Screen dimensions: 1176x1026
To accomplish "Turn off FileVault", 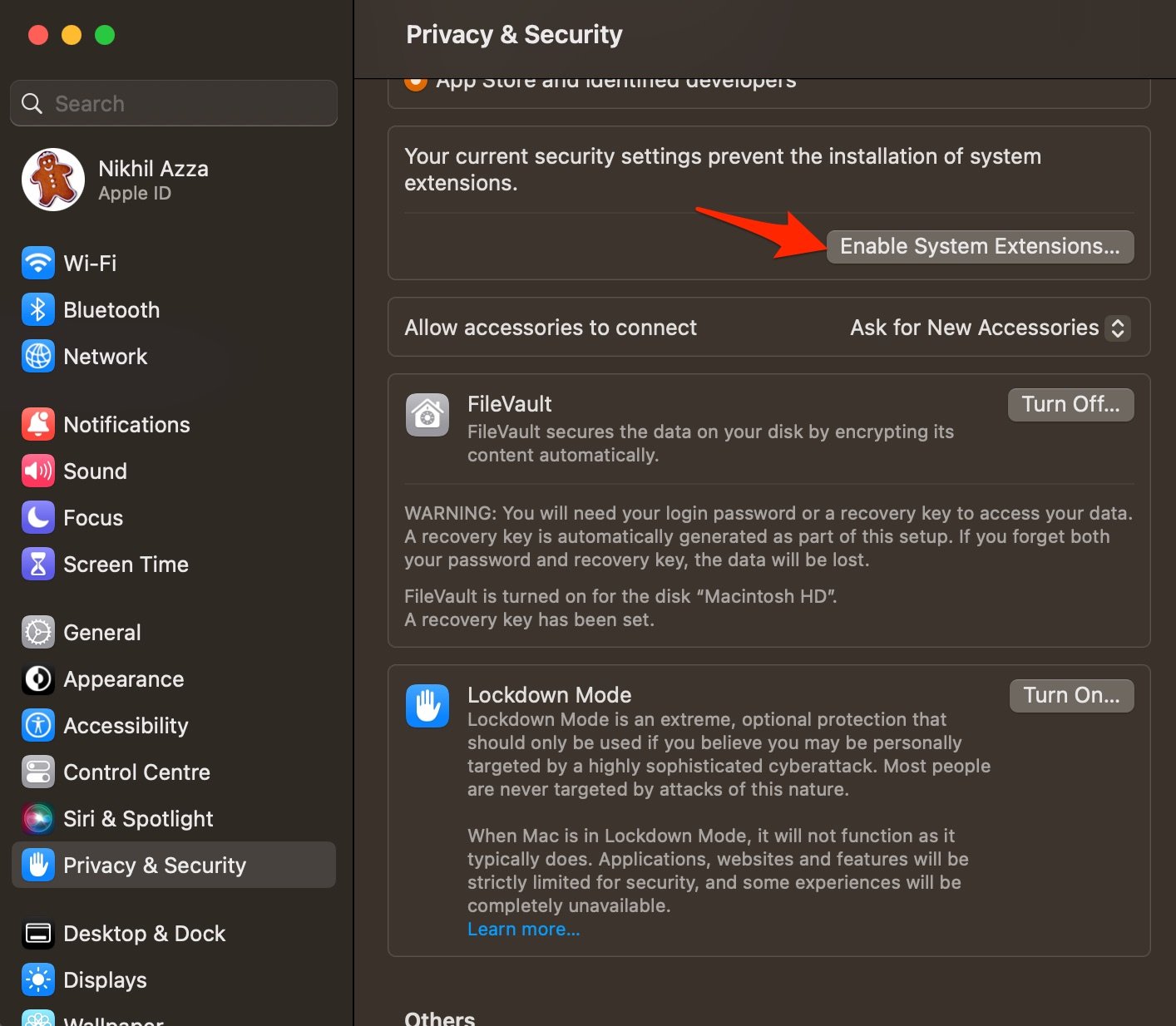I will [x=1070, y=405].
